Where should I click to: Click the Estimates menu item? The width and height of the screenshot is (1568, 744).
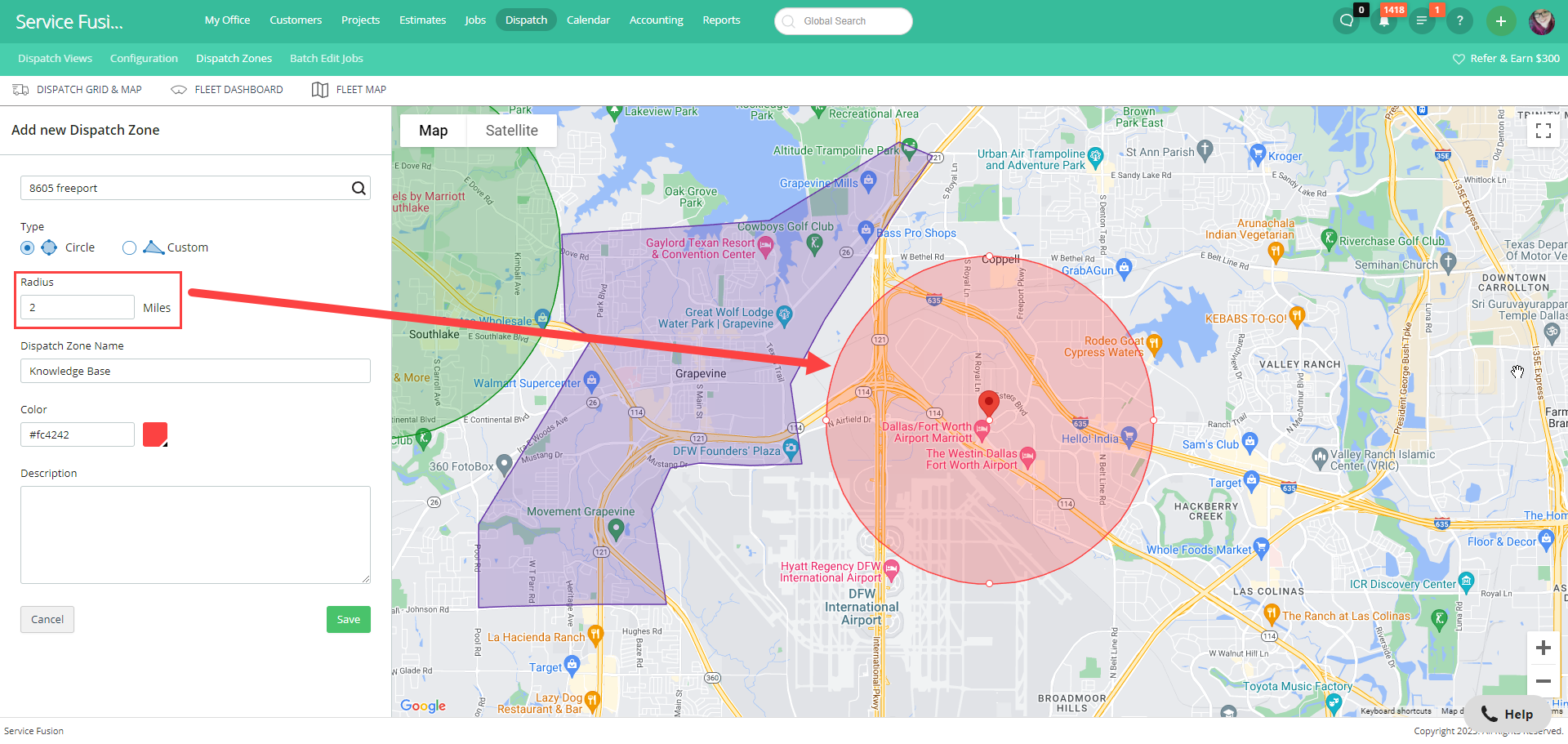[x=422, y=20]
